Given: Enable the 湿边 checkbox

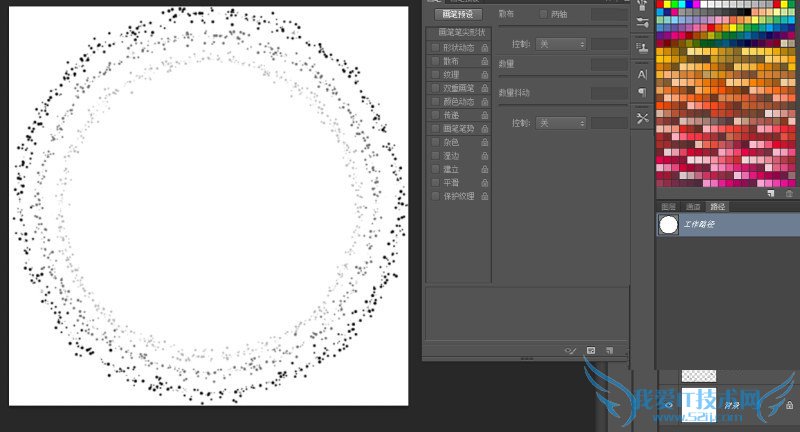Looking at the screenshot, I should pyautogui.click(x=435, y=156).
